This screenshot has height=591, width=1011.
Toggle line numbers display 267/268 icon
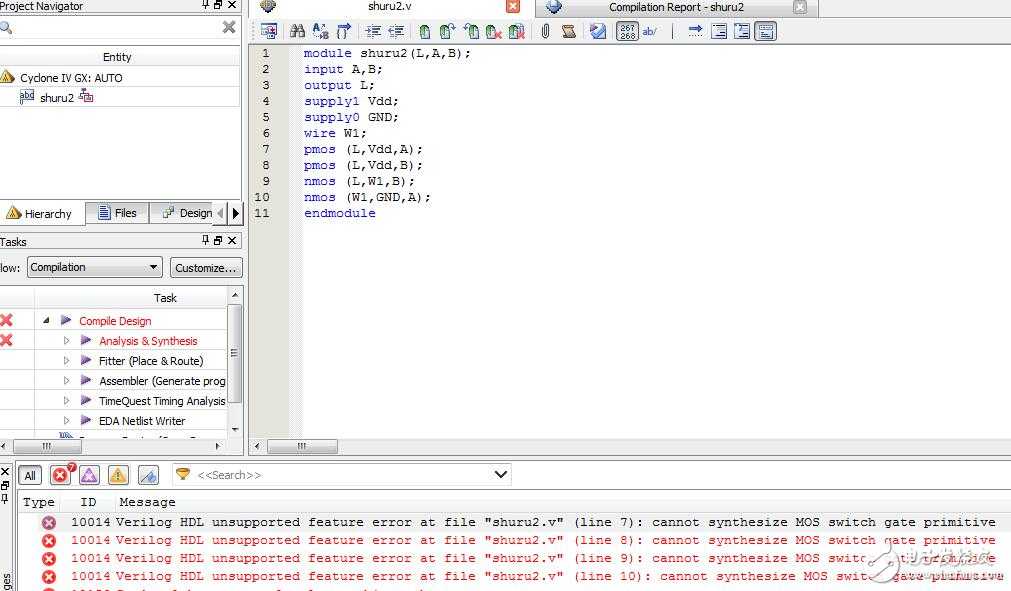pyautogui.click(x=627, y=31)
